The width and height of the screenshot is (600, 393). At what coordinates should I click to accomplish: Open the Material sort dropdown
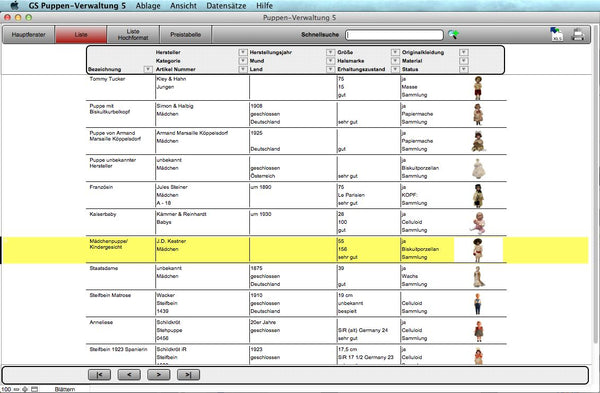463,60
